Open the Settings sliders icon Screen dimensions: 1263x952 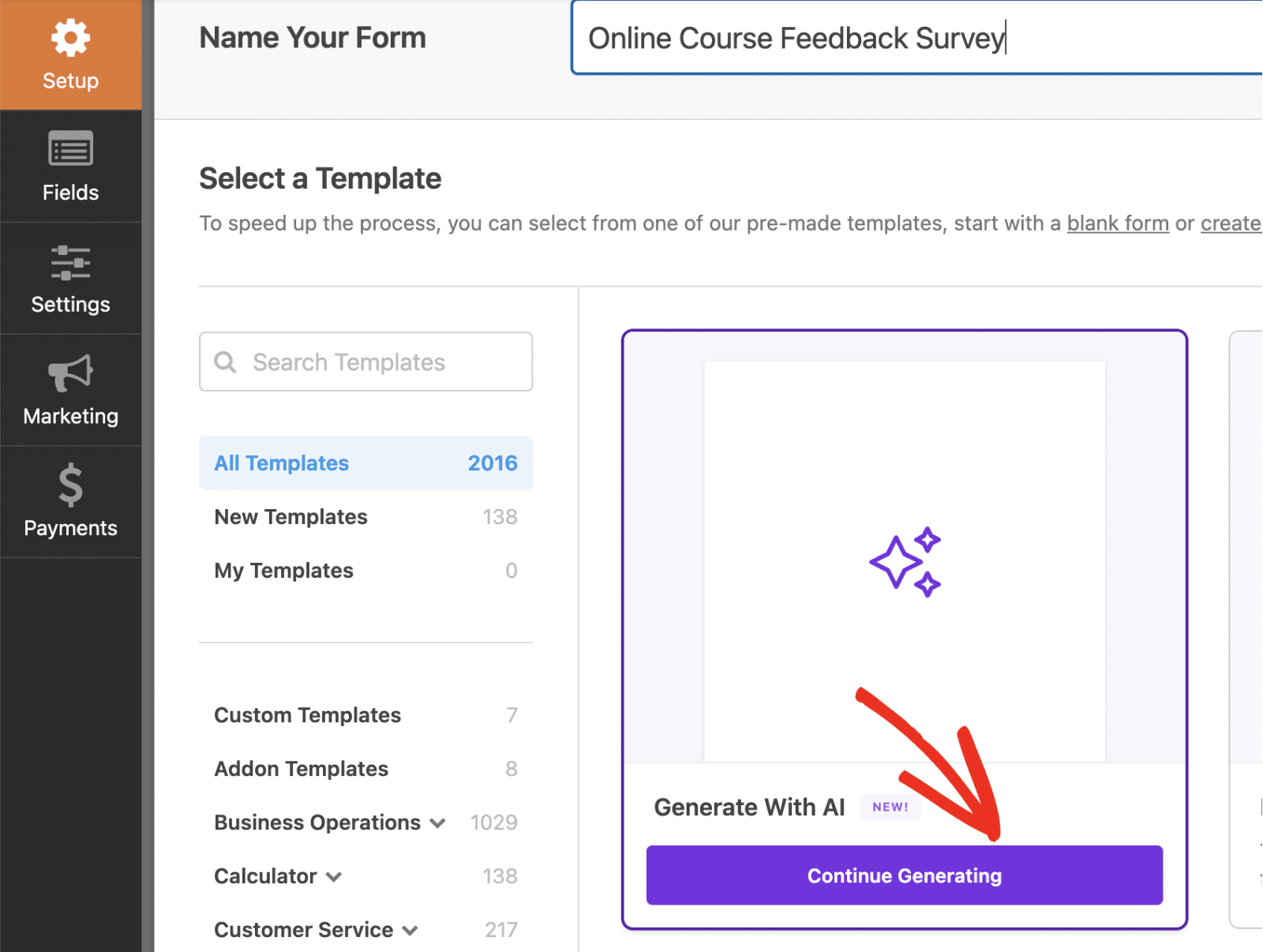point(70,263)
